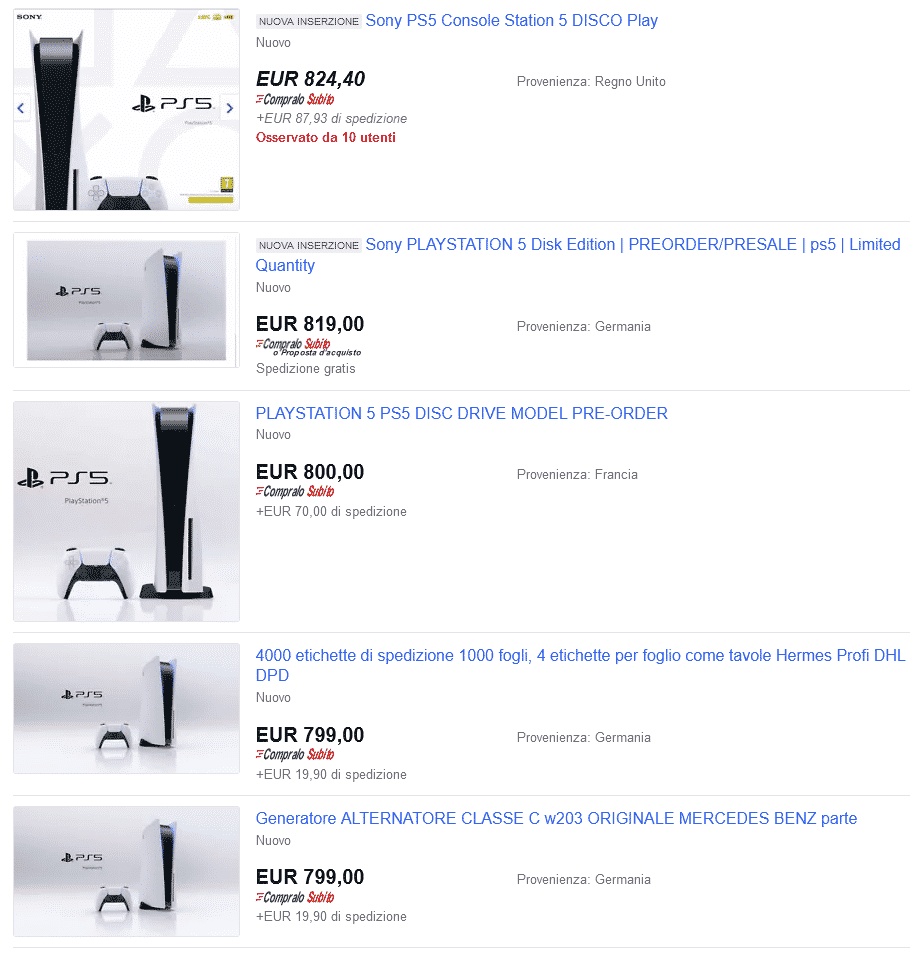
Task: Show the previous image of the first listing
Action: coord(21,109)
